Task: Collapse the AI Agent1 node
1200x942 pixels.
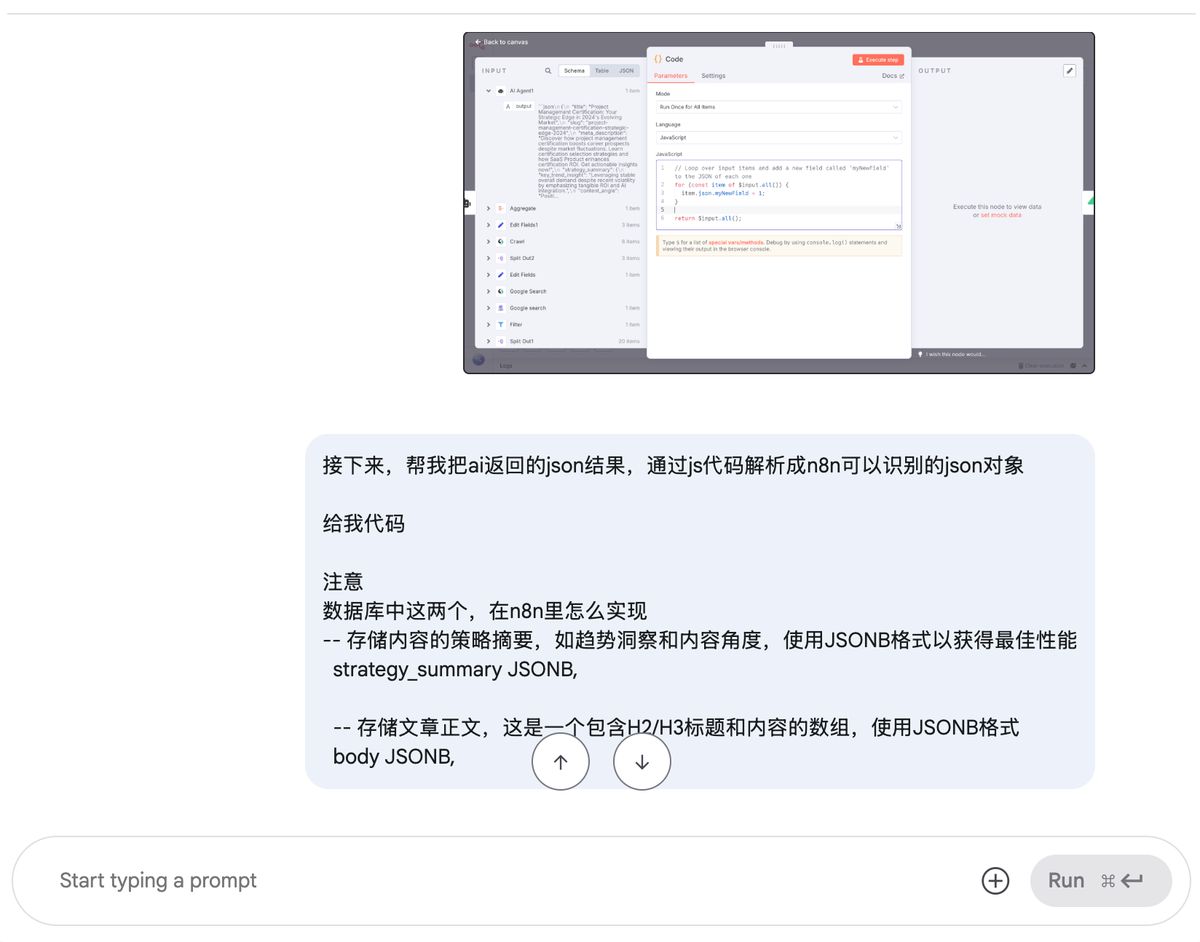Action: tap(488, 90)
